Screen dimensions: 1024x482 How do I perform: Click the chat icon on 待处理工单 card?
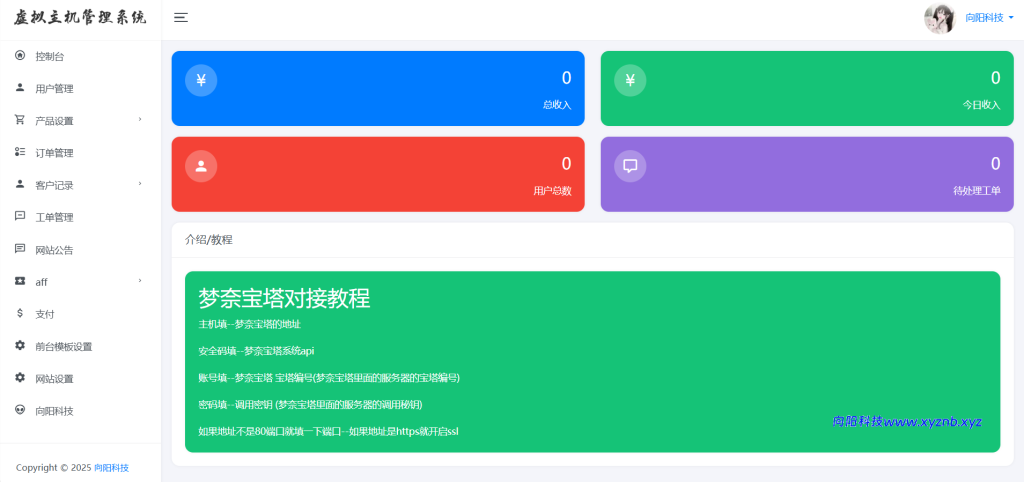coord(630,166)
